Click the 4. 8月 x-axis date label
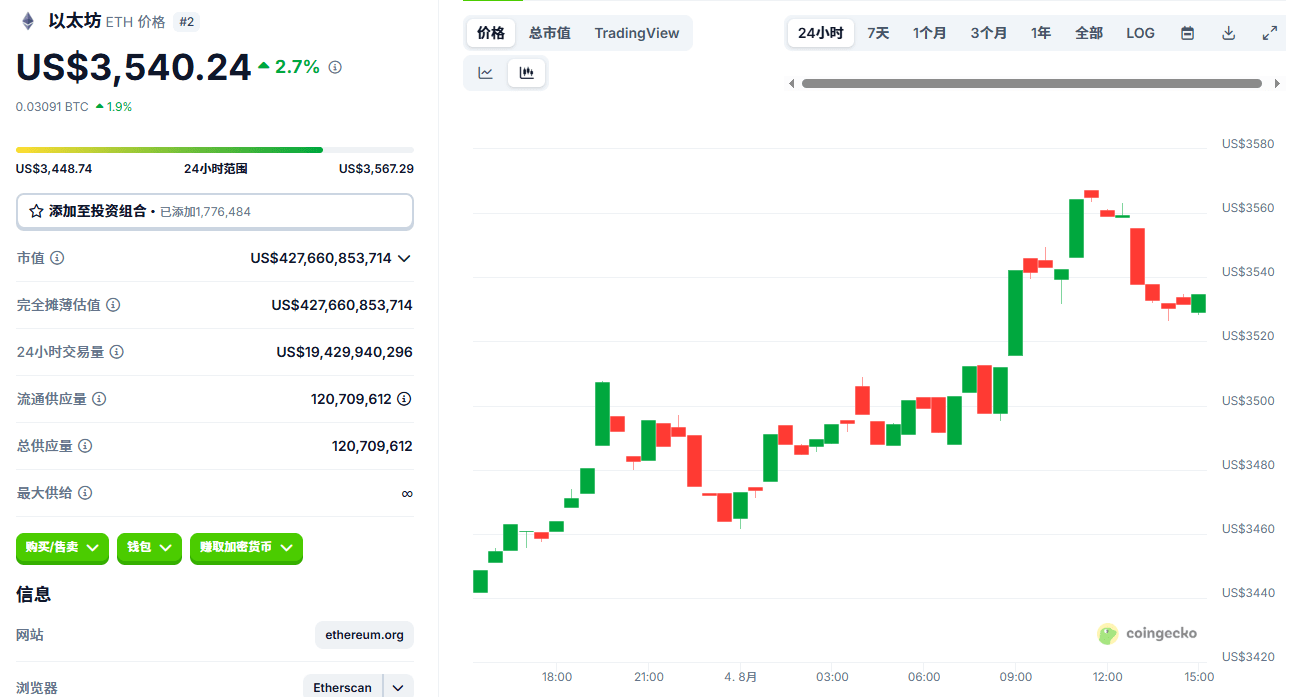 (x=741, y=677)
